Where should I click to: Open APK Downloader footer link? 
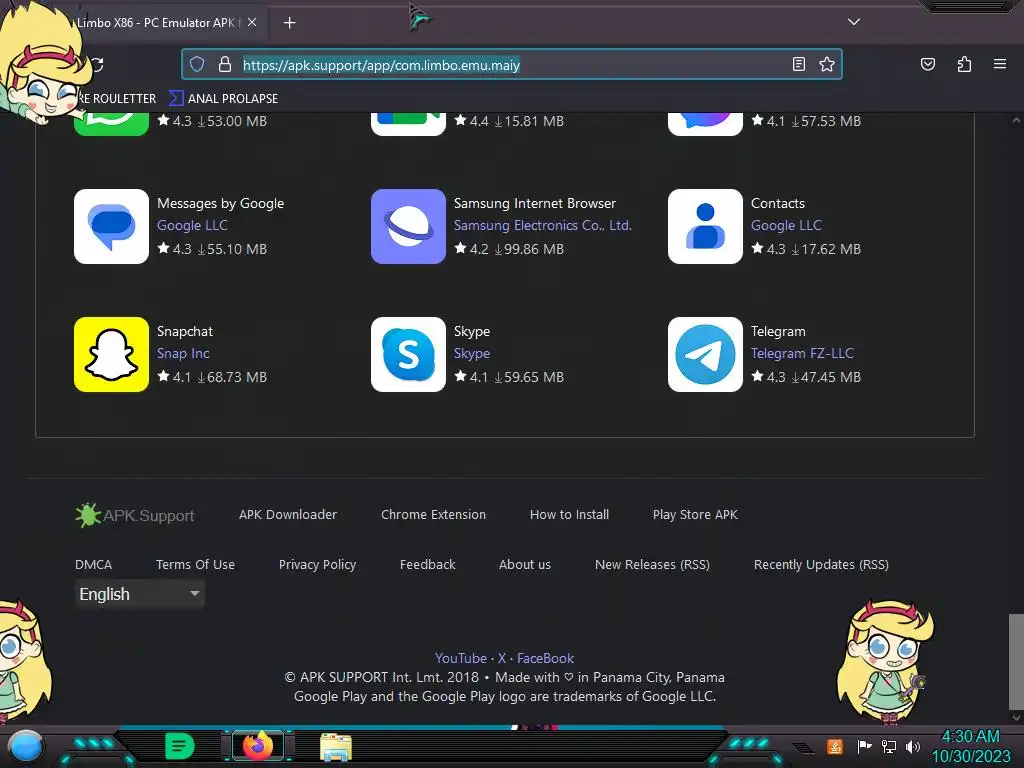click(288, 515)
